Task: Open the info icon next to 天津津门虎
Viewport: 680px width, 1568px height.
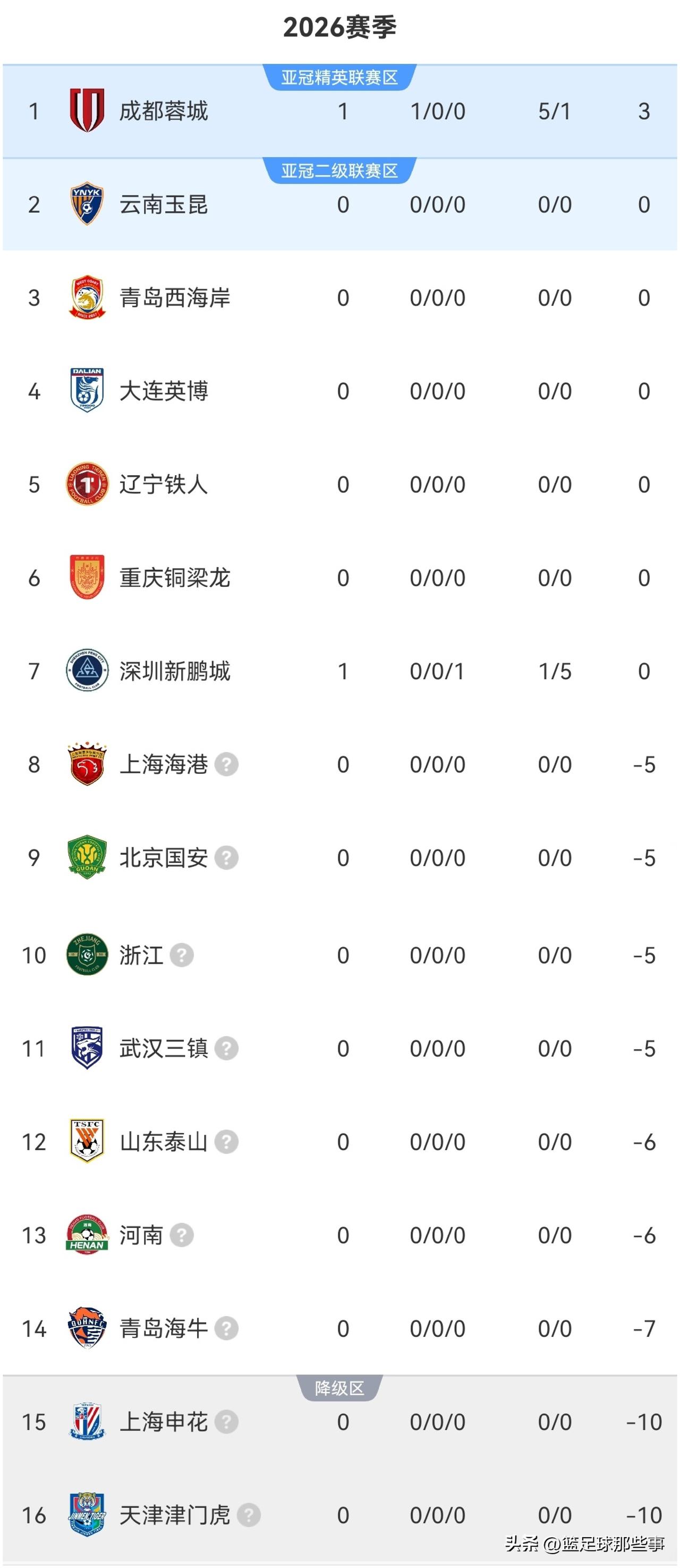Action: point(249,1515)
